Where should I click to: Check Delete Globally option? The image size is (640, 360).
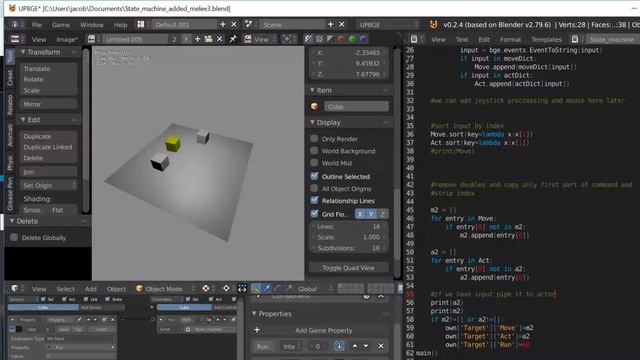[14, 238]
